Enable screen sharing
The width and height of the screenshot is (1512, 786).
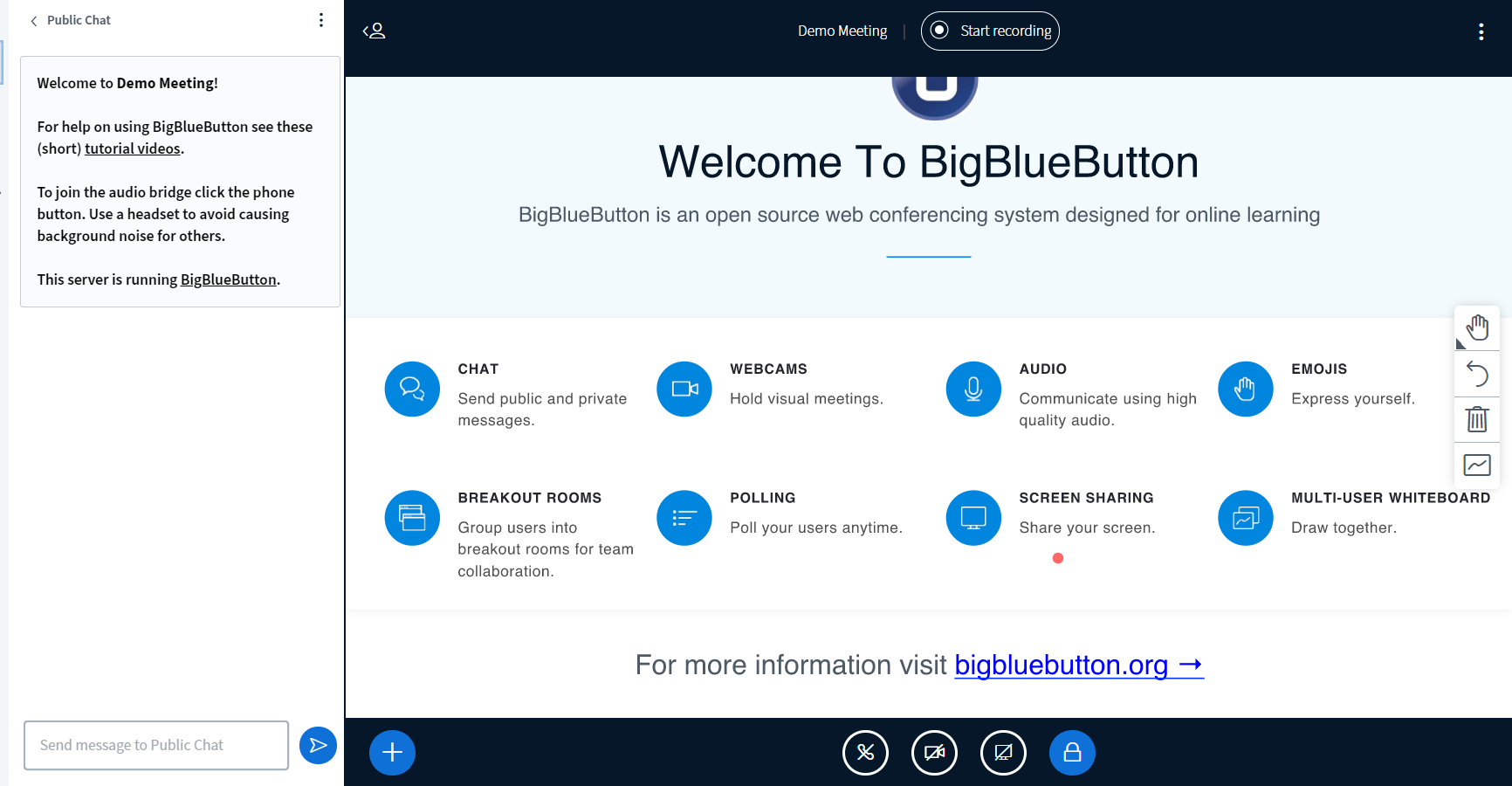pos(1003,752)
